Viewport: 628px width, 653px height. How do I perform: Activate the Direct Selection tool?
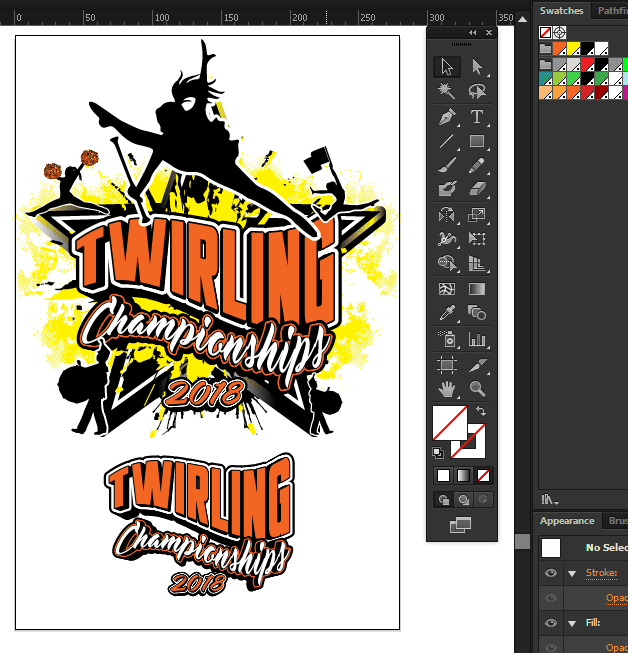tap(477, 67)
